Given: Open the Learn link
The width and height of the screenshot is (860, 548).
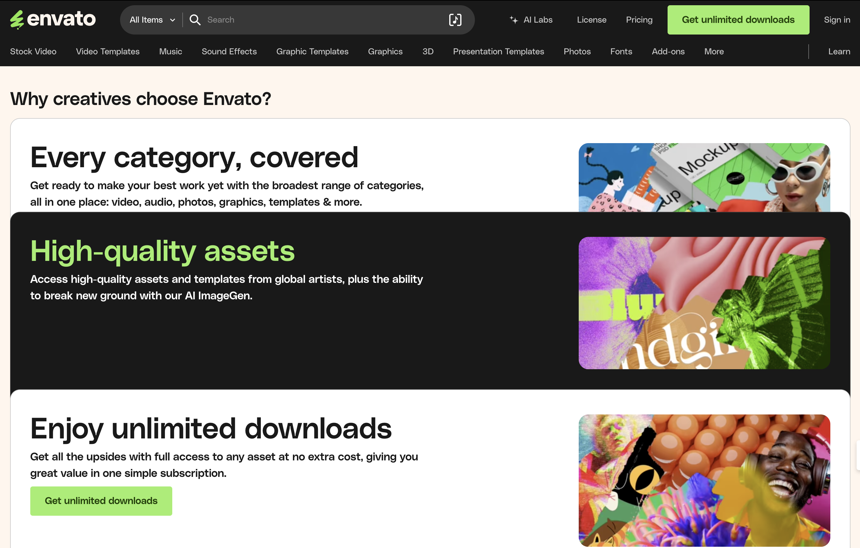Looking at the screenshot, I should (x=839, y=52).
